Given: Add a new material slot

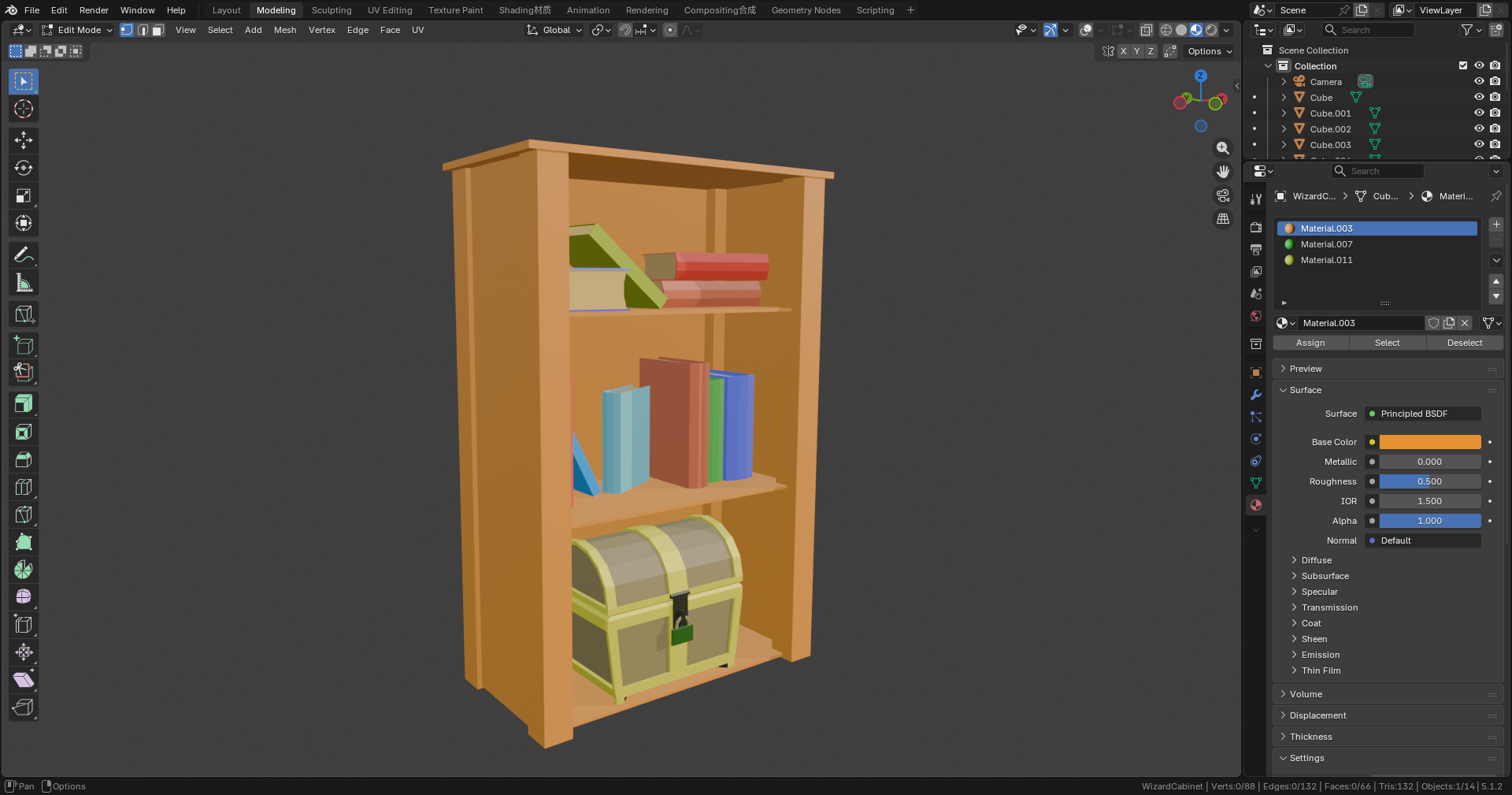Looking at the screenshot, I should point(1496,225).
